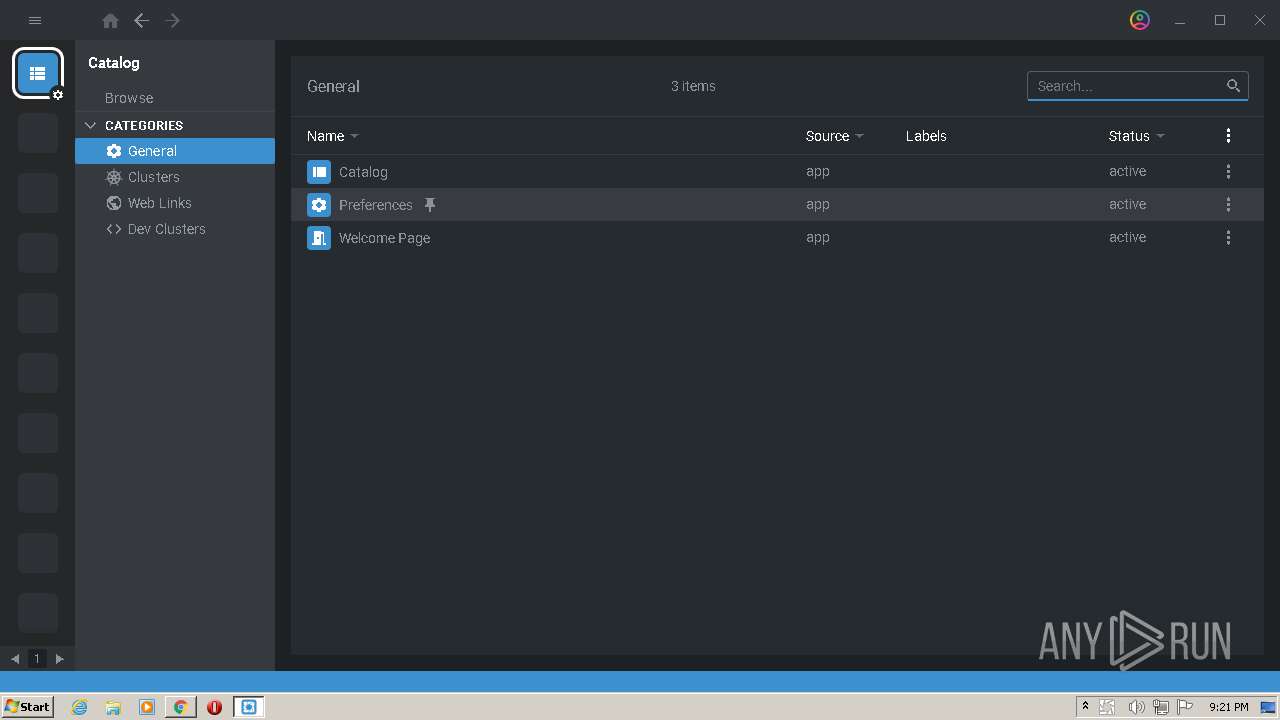Image resolution: width=1280 pixels, height=720 pixels.
Task: Sort by the Source column
Action: (x=834, y=136)
